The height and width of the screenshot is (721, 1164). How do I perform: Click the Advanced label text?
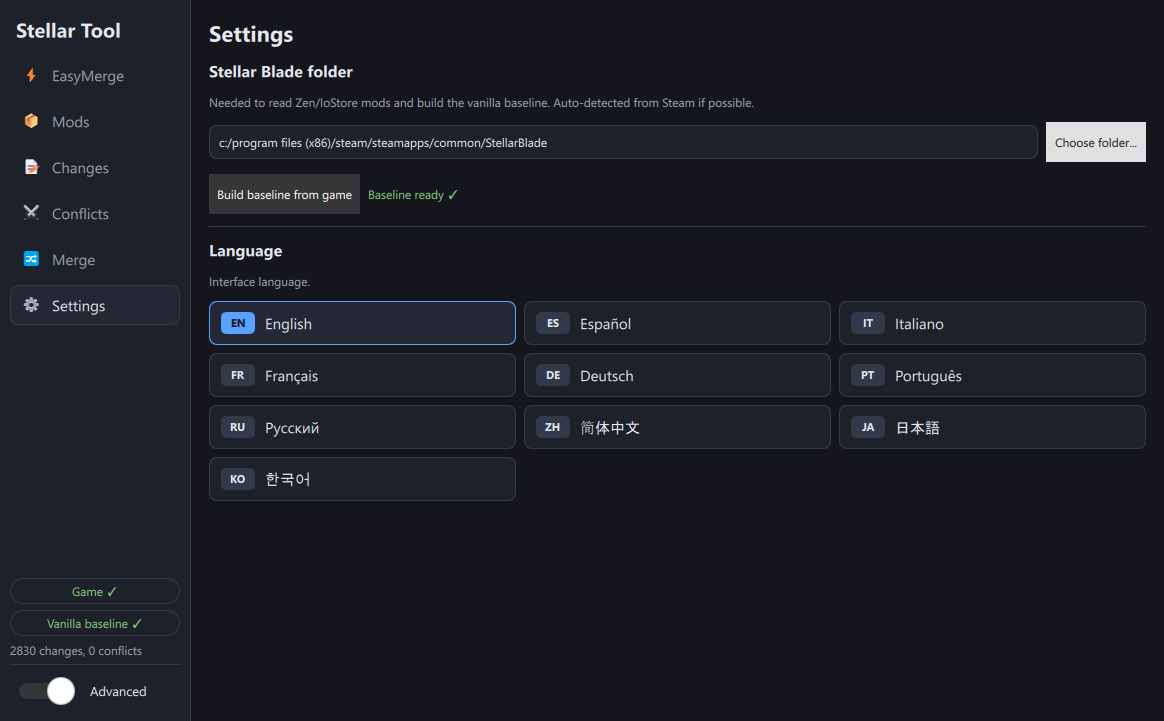coord(118,691)
